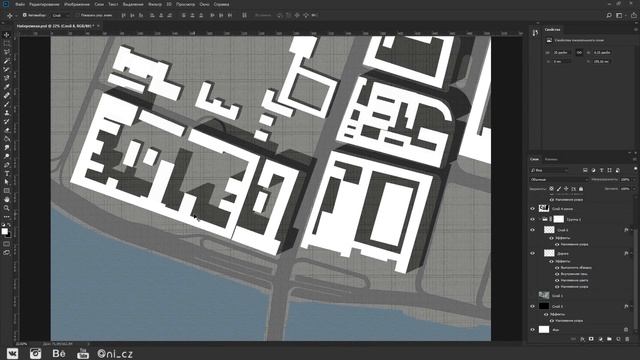
Task: Open the Справка menu
Action: click(x=221, y=4)
